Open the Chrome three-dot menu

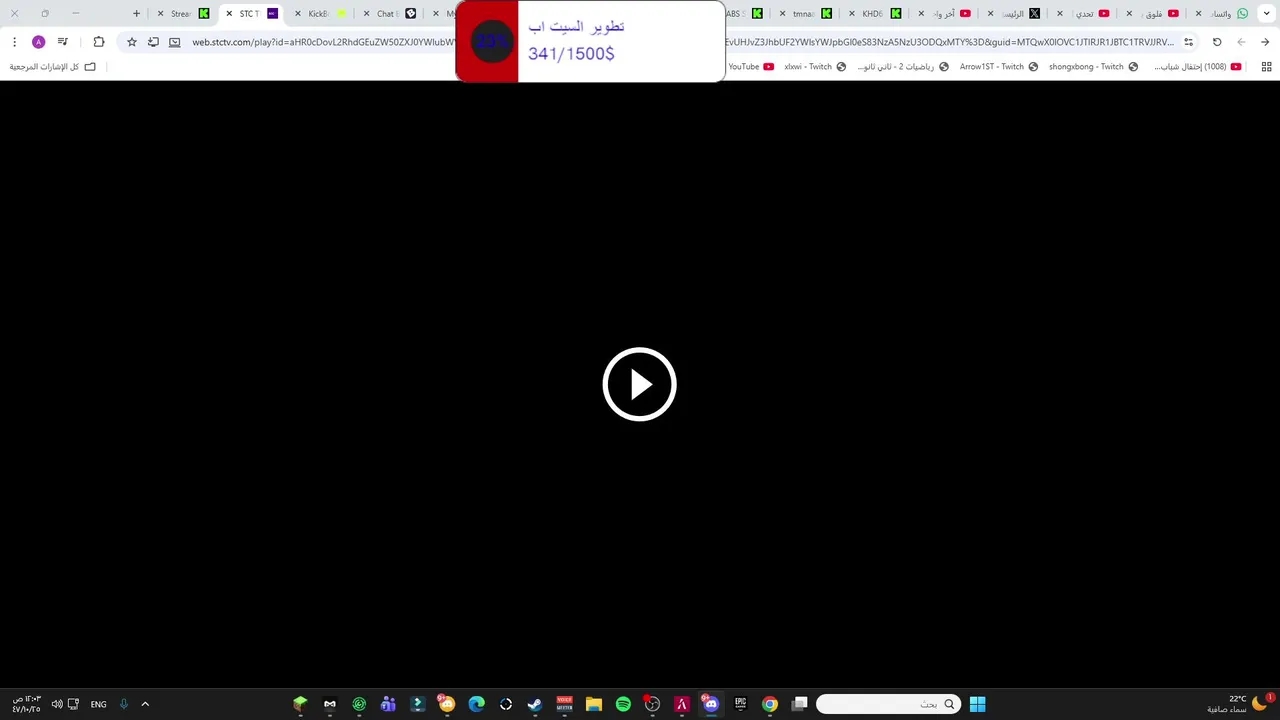[x=14, y=42]
